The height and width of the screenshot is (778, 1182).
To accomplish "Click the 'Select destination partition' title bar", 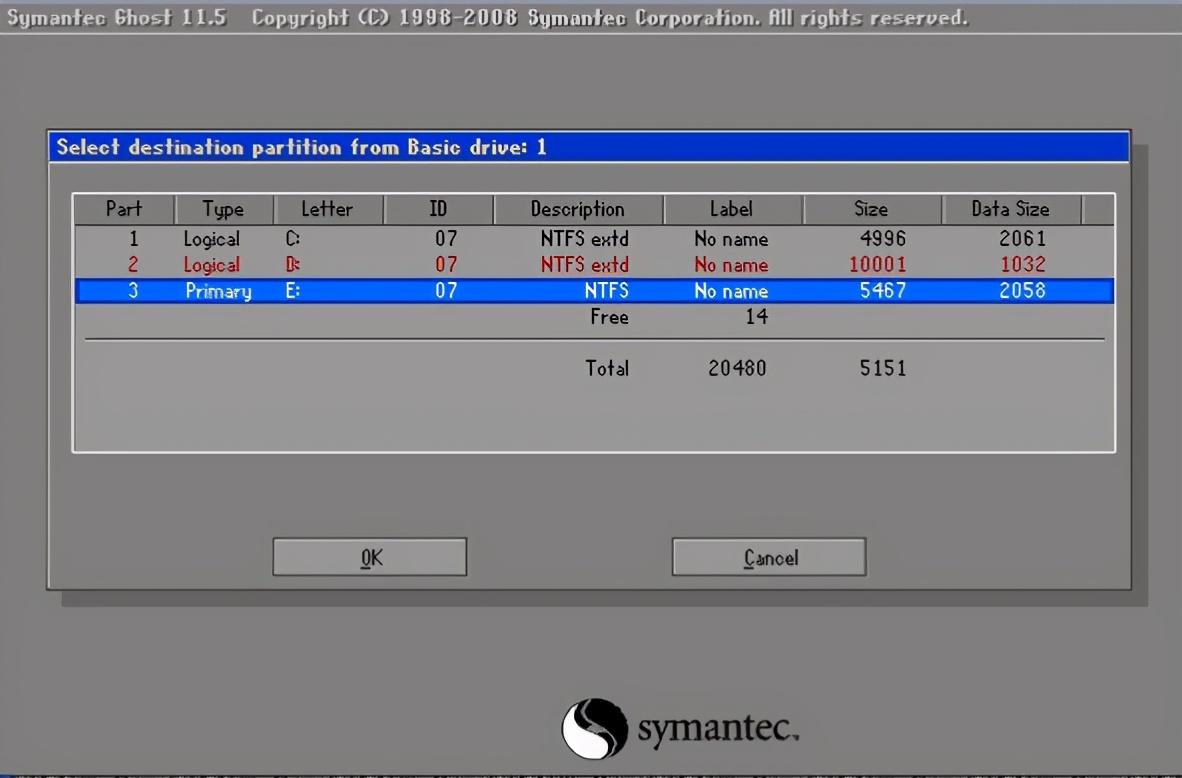I will 589,147.
